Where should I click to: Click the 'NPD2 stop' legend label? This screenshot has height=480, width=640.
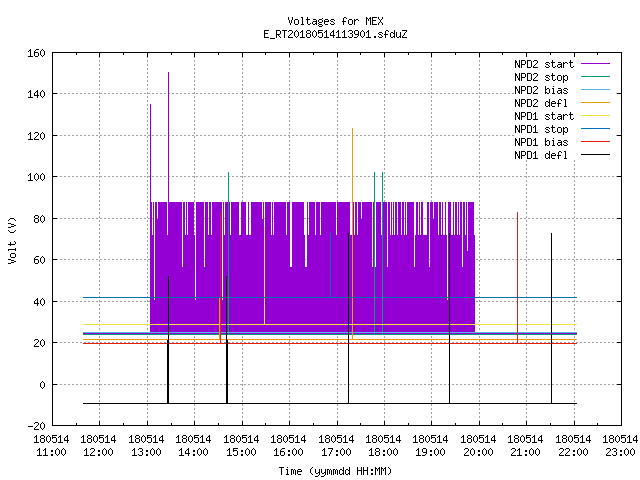[541, 77]
